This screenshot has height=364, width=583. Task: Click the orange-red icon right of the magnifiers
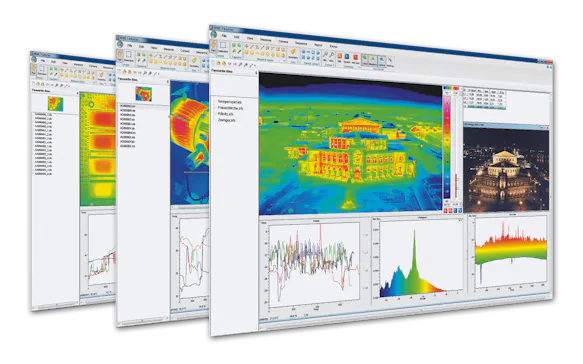point(340,56)
